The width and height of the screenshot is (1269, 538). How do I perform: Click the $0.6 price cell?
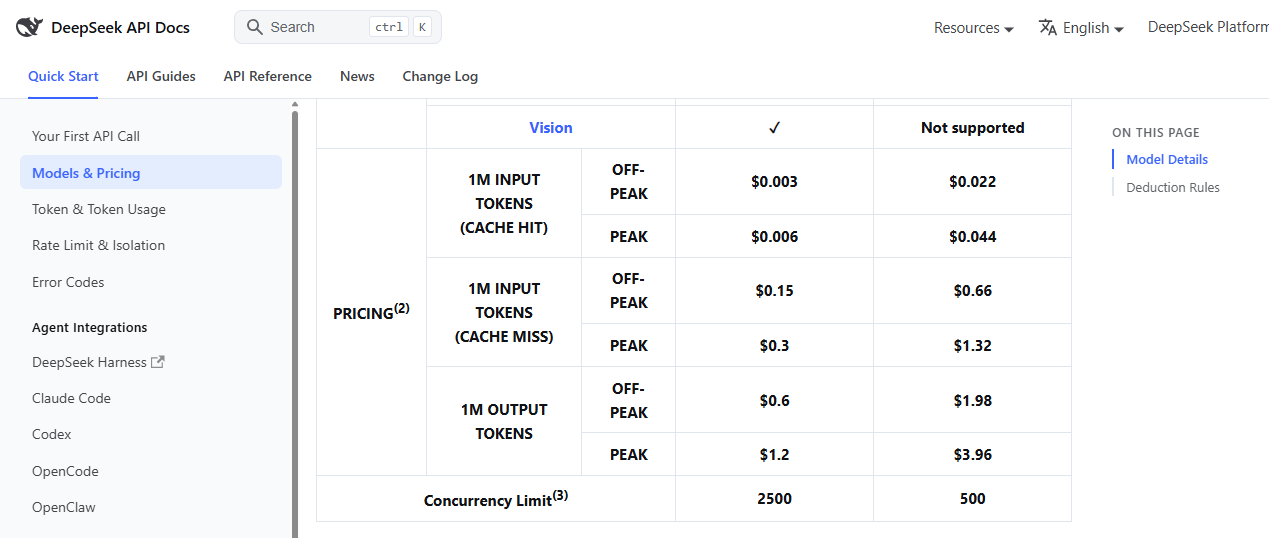(x=775, y=400)
